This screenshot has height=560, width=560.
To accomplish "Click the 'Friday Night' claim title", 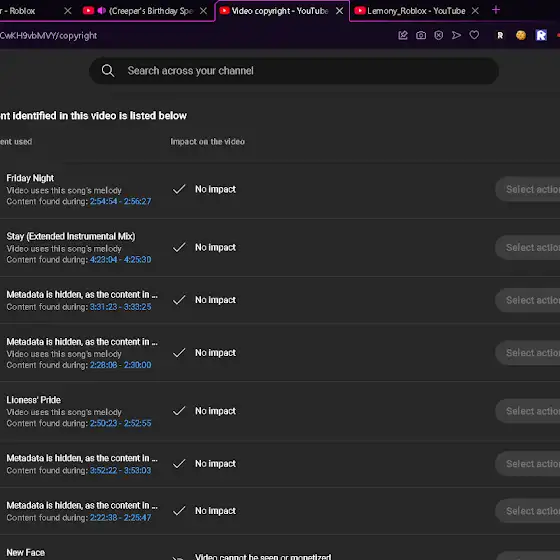I will pyautogui.click(x=30, y=178).
